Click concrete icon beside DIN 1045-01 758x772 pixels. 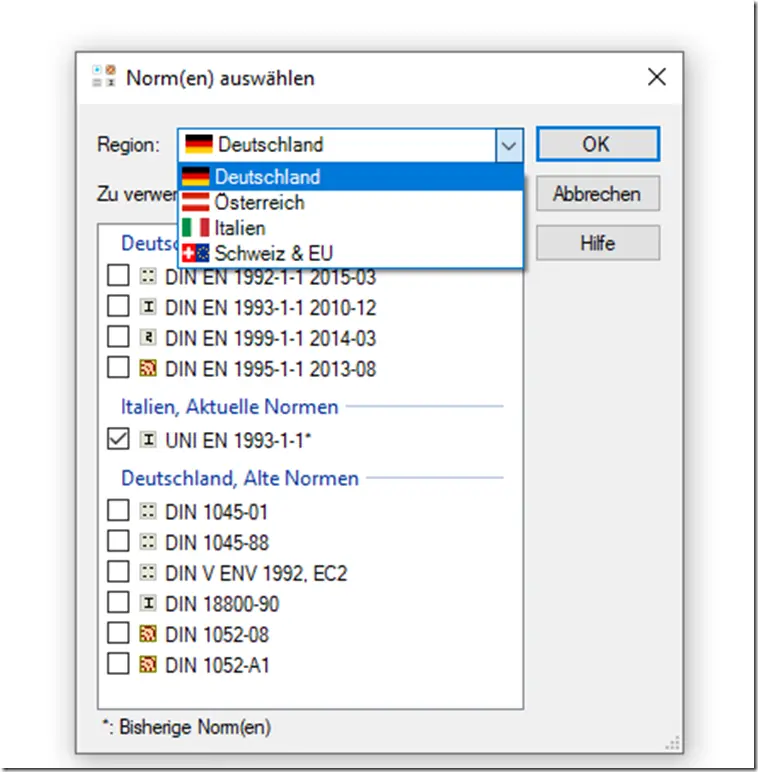click(148, 511)
